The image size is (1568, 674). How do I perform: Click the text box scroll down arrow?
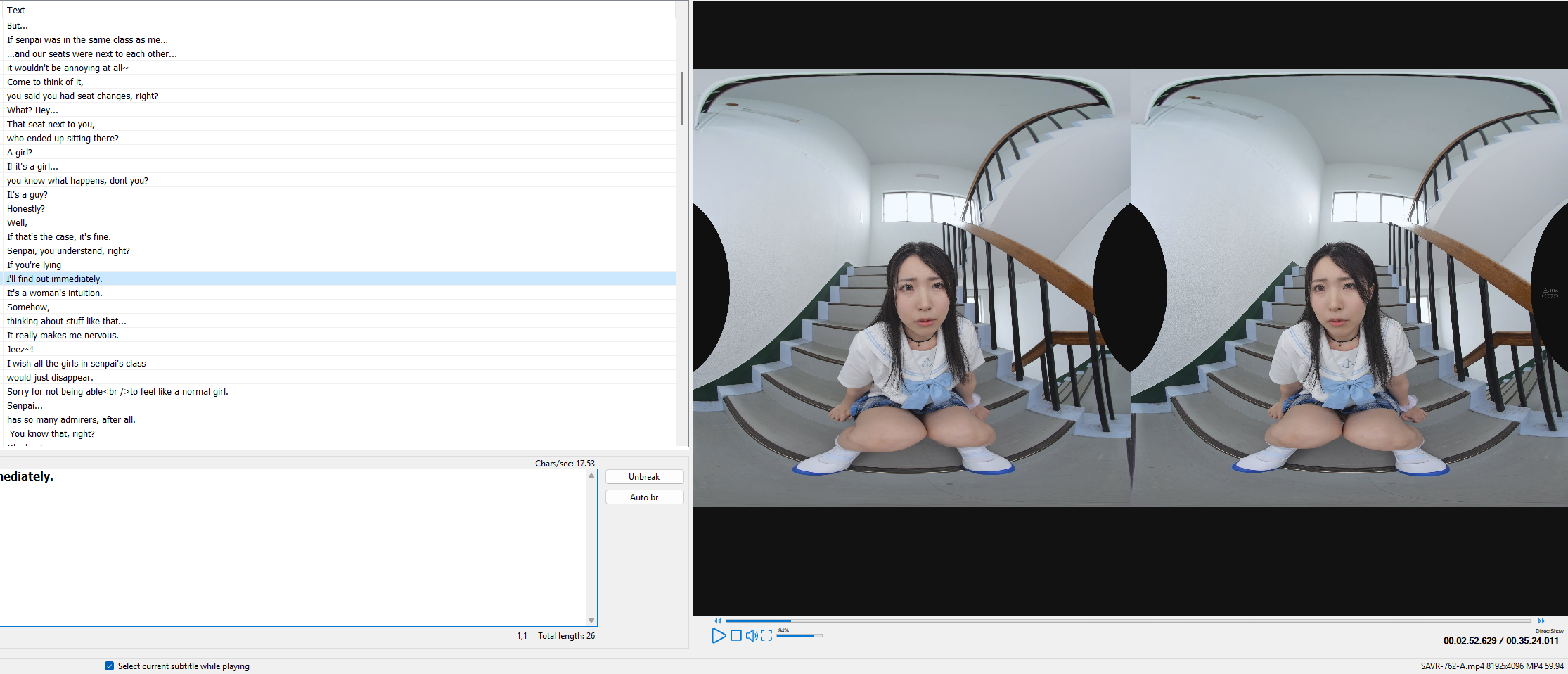(591, 621)
